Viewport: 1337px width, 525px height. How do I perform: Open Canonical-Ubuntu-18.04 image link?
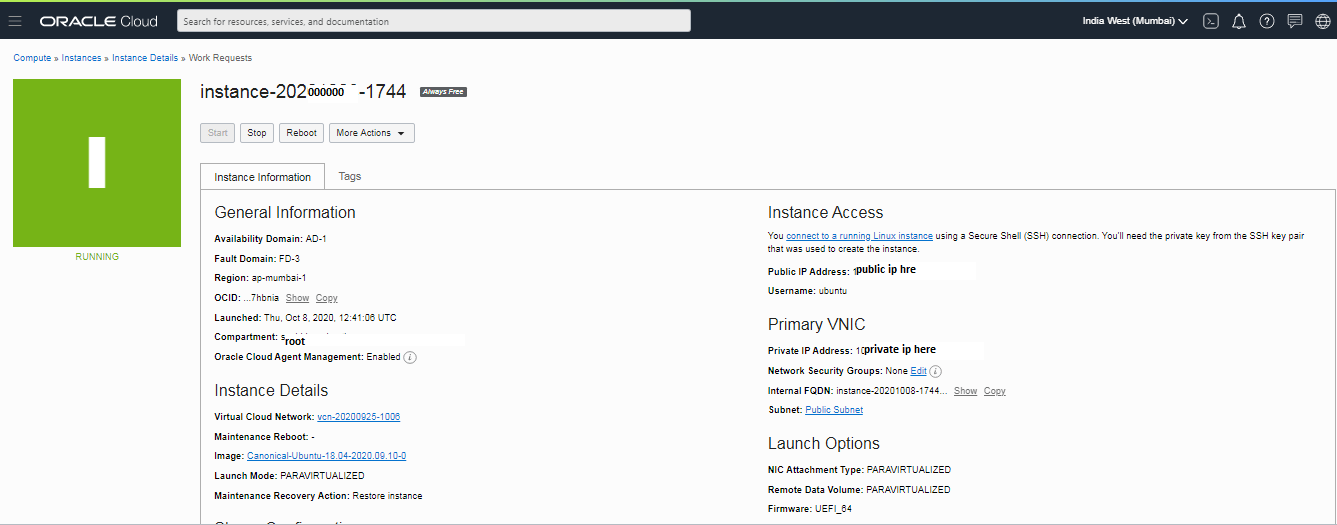click(x=326, y=456)
